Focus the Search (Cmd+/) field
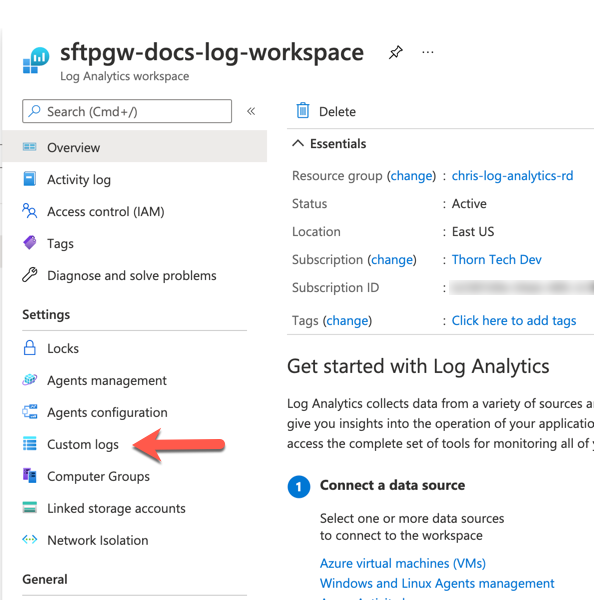594x600 pixels. coord(127,111)
